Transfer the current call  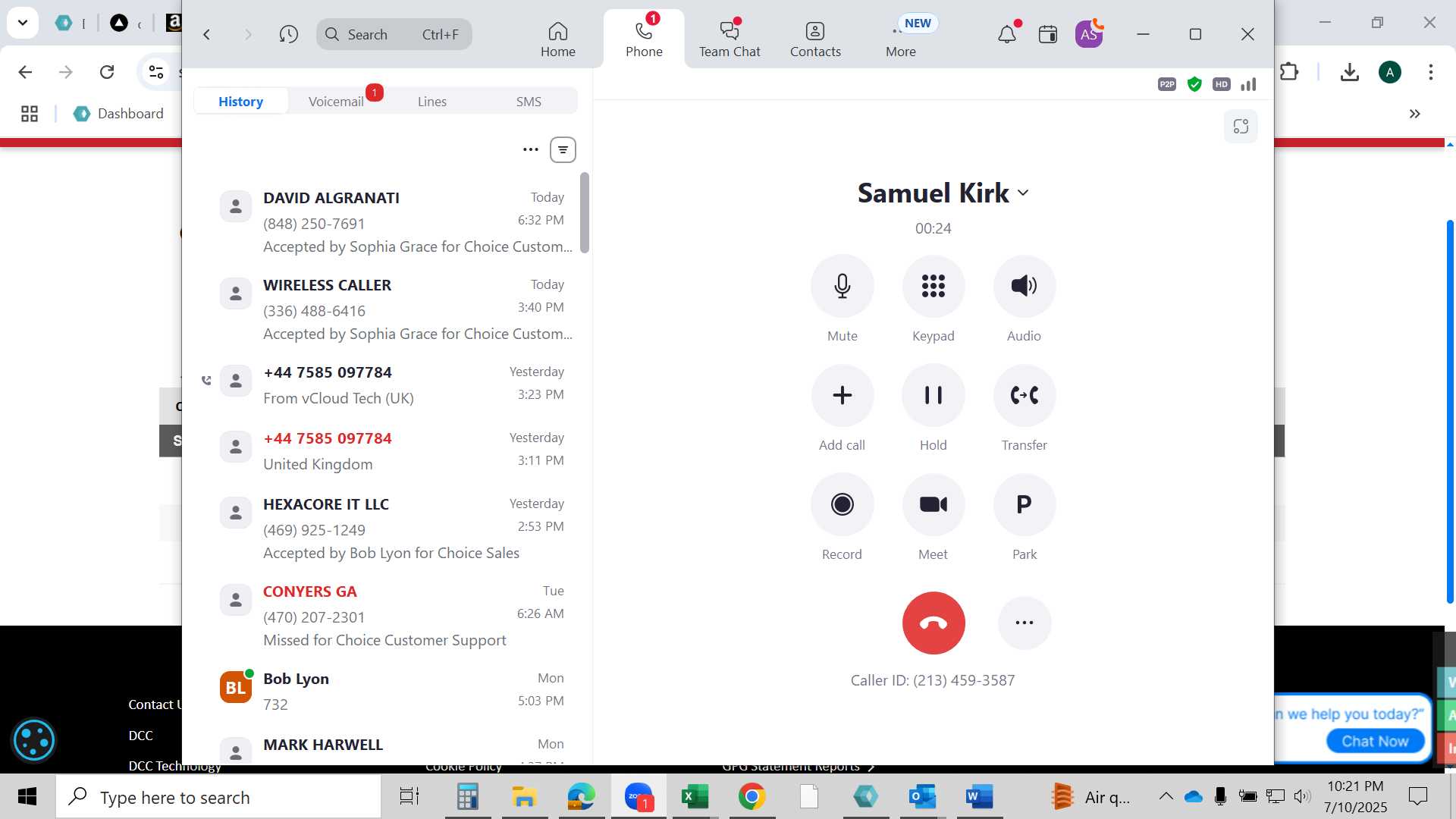pos(1024,395)
